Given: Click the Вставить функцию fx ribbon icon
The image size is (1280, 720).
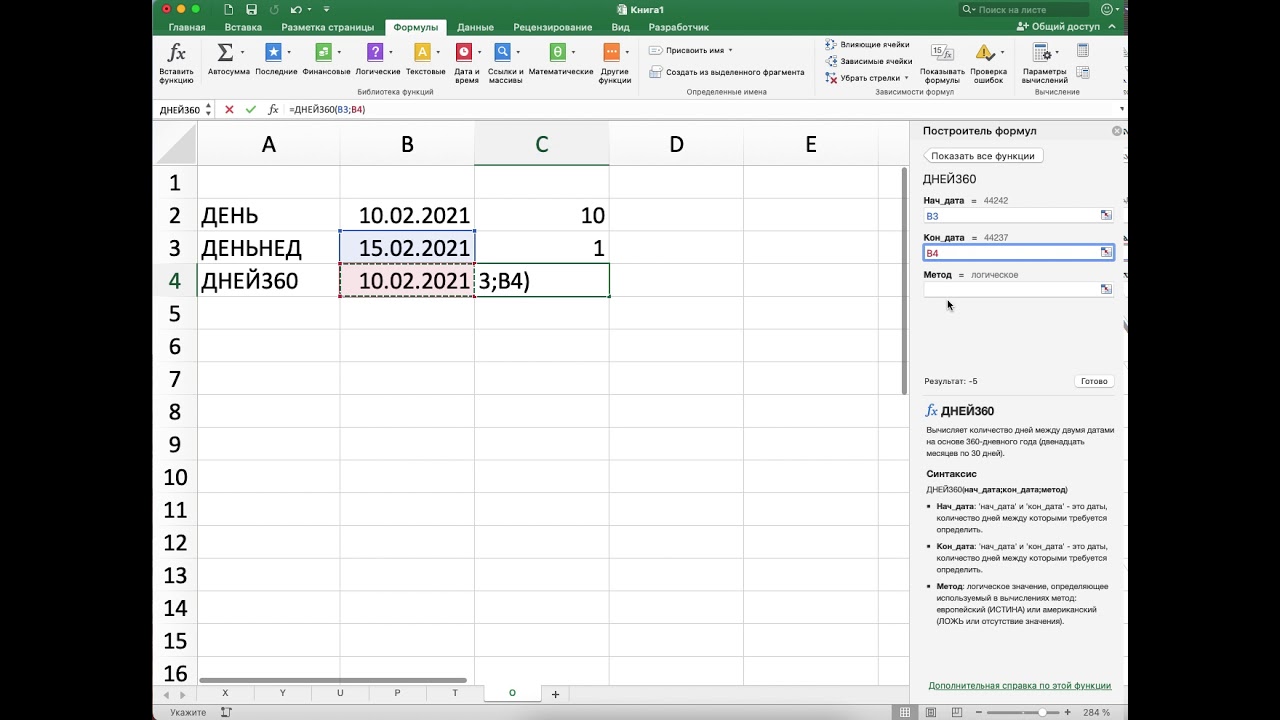Looking at the screenshot, I should point(177,53).
